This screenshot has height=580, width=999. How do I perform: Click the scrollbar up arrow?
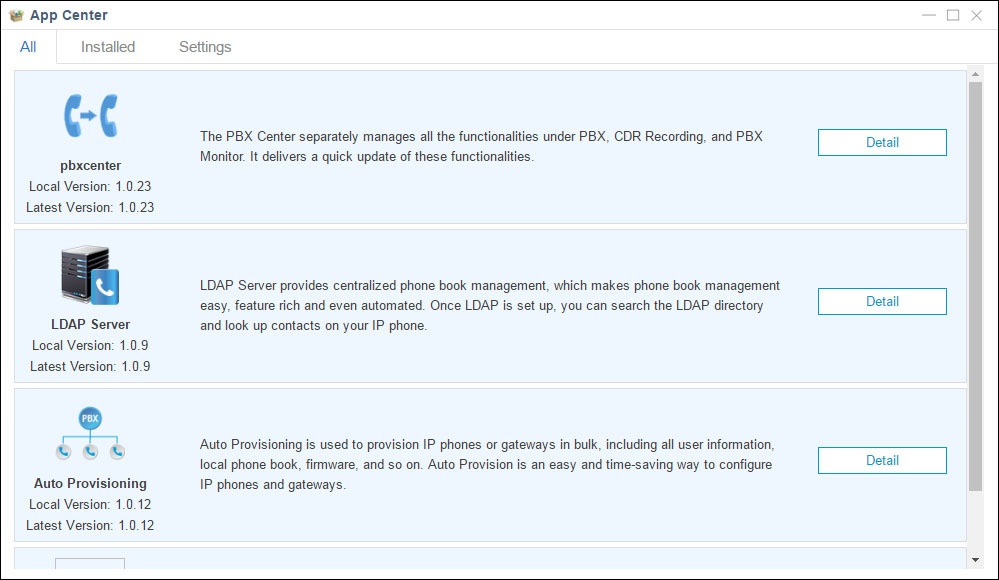click(976, 73)
